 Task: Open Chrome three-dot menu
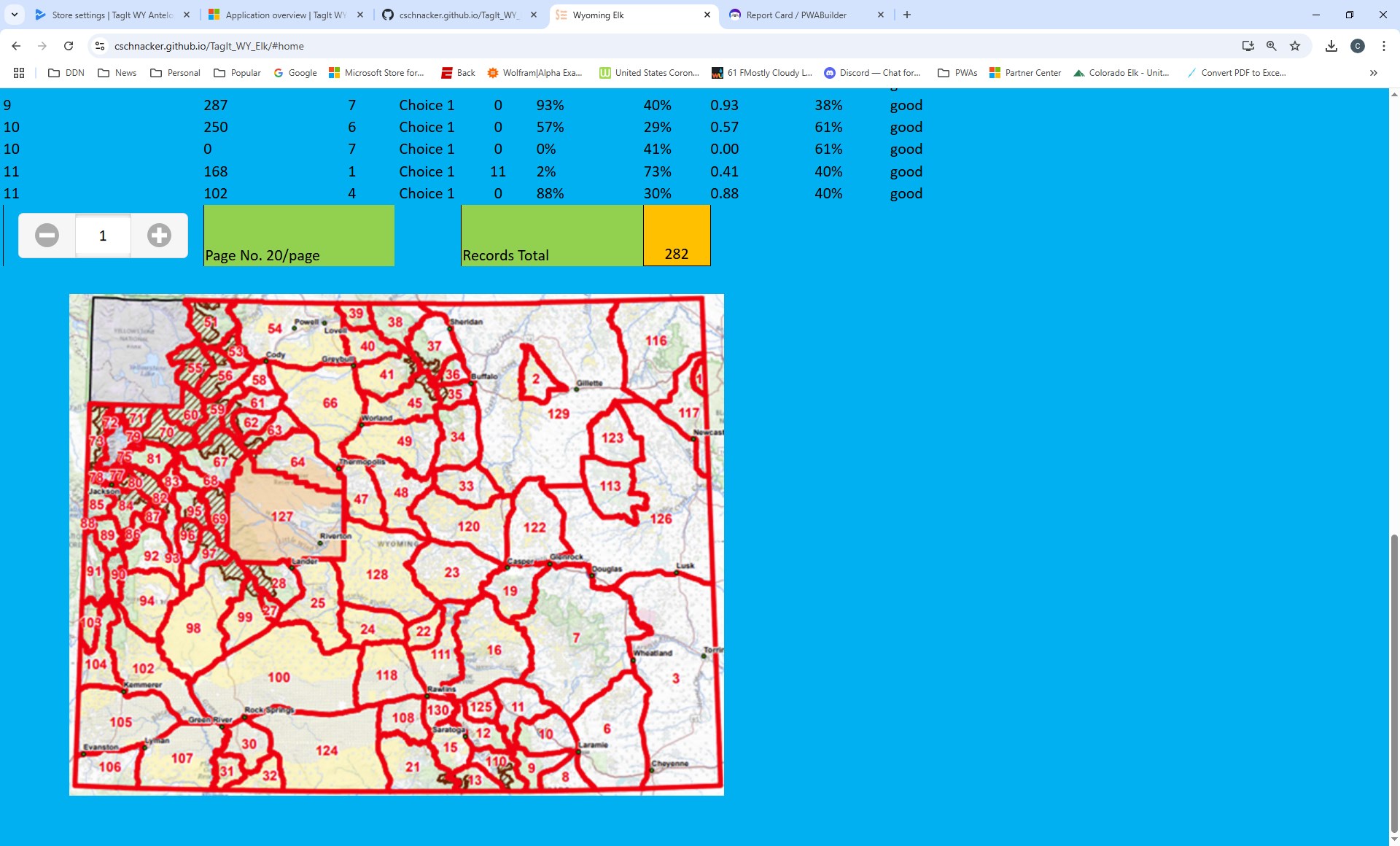(x=1383, y=46)
